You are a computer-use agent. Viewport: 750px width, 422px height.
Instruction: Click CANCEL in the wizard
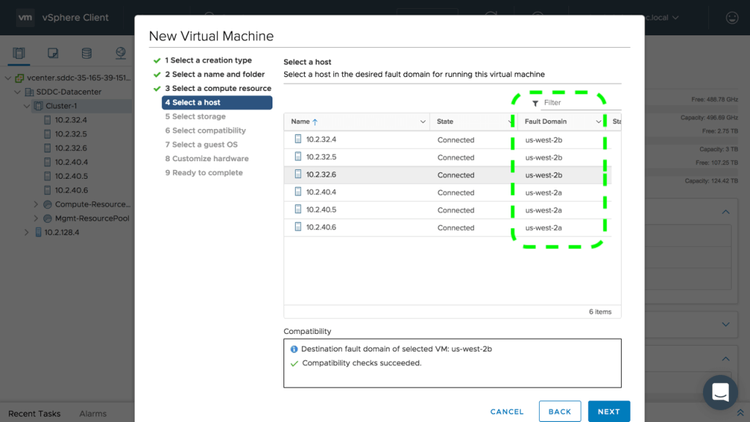(507, 411)
